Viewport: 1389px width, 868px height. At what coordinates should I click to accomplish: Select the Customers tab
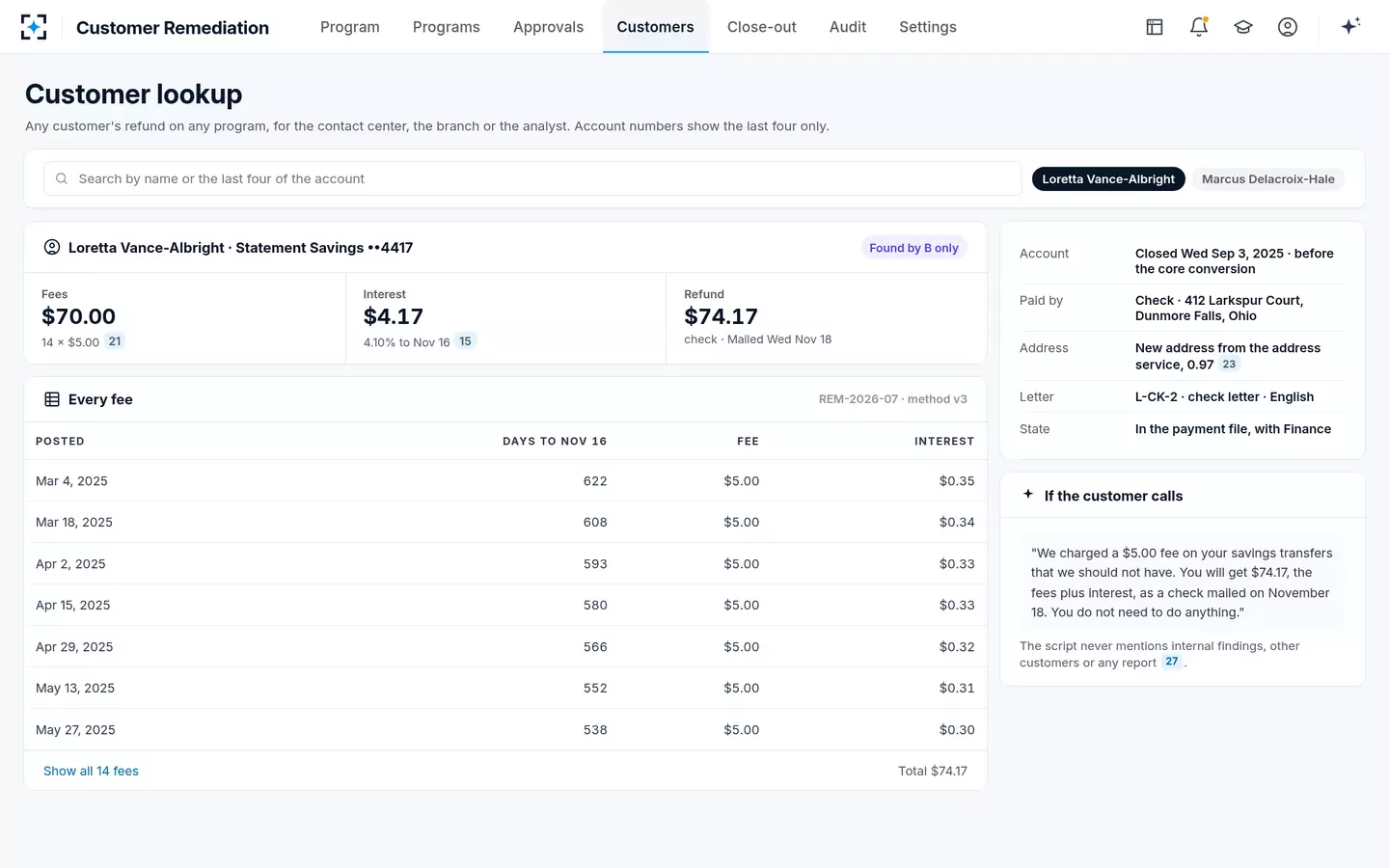656,27
